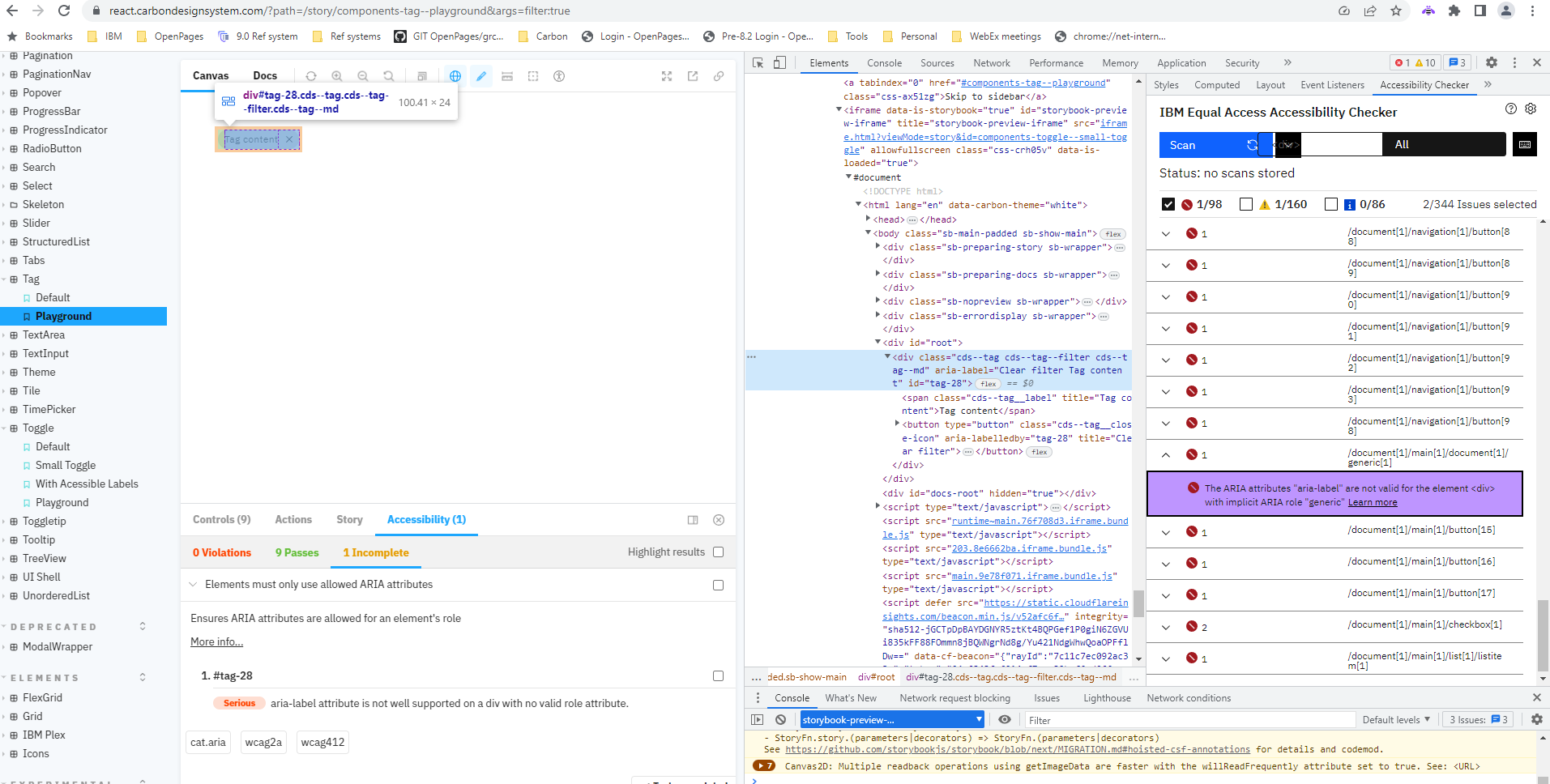The width and height of the screenshot is (1550, 784).
Task: Select the inspect element cursor in DevTools
Action: pos(758,62)
